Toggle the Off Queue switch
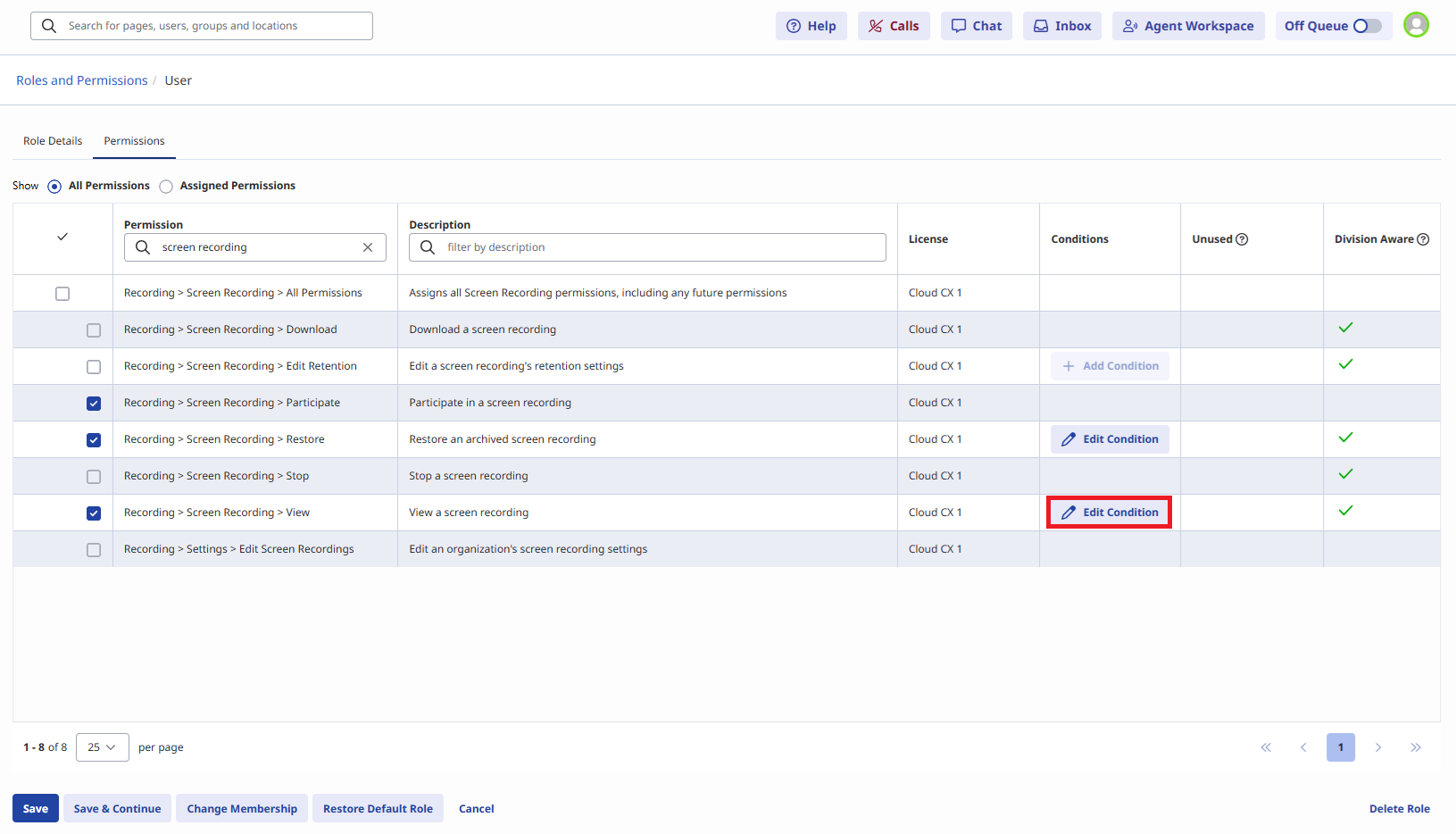 pyautogui.click(x=1366, y=26)
